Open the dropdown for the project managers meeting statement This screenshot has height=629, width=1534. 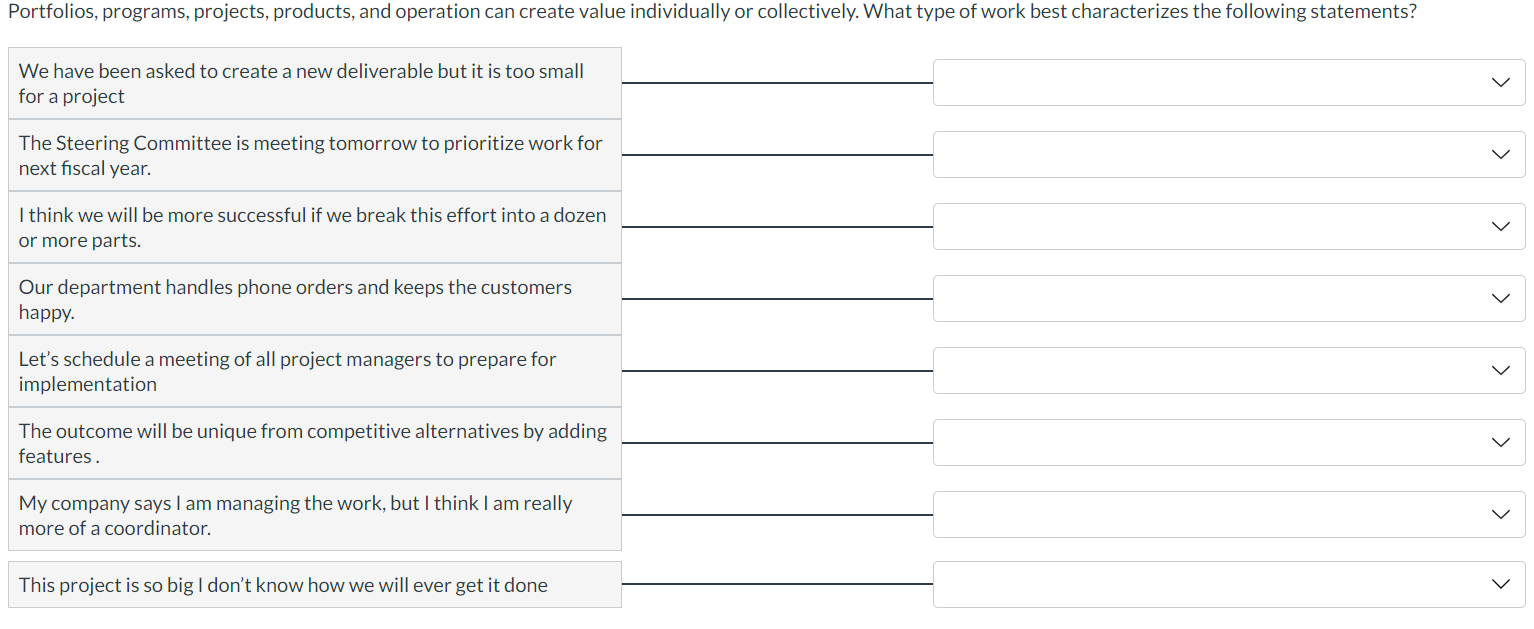[x=1229, y=370]
